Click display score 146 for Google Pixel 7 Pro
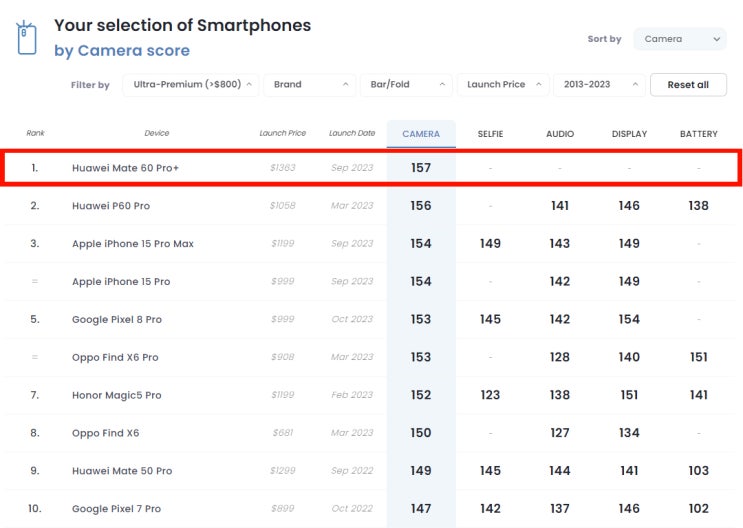Viewport: 743px width, 528px height. [x=629, y=509]
